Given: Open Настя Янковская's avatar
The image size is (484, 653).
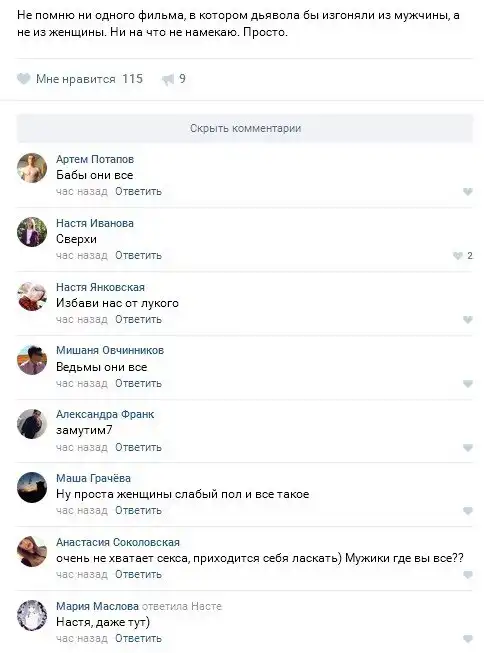Looking at the screenshot, I should 32,296.
